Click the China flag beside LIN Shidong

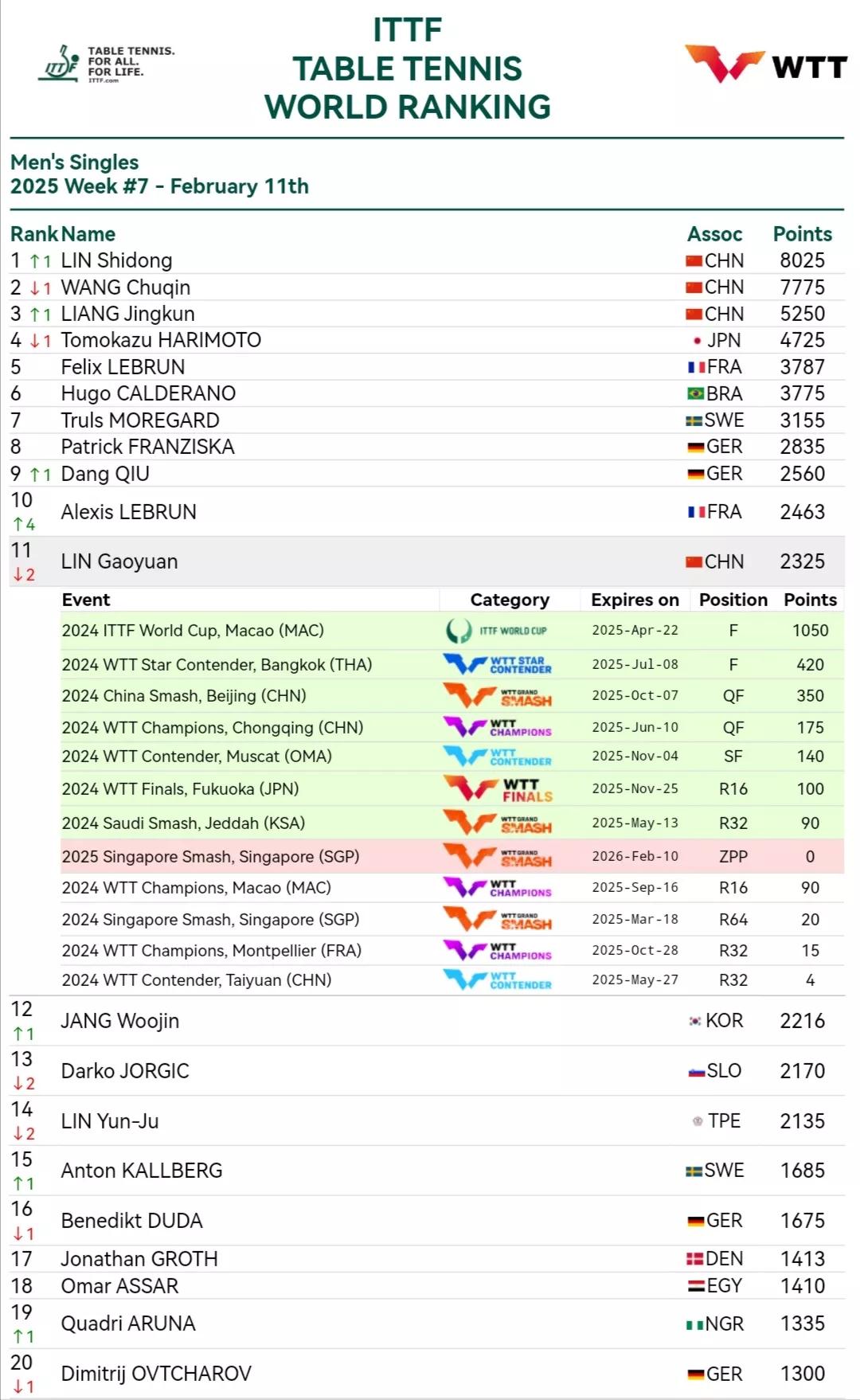694,261
